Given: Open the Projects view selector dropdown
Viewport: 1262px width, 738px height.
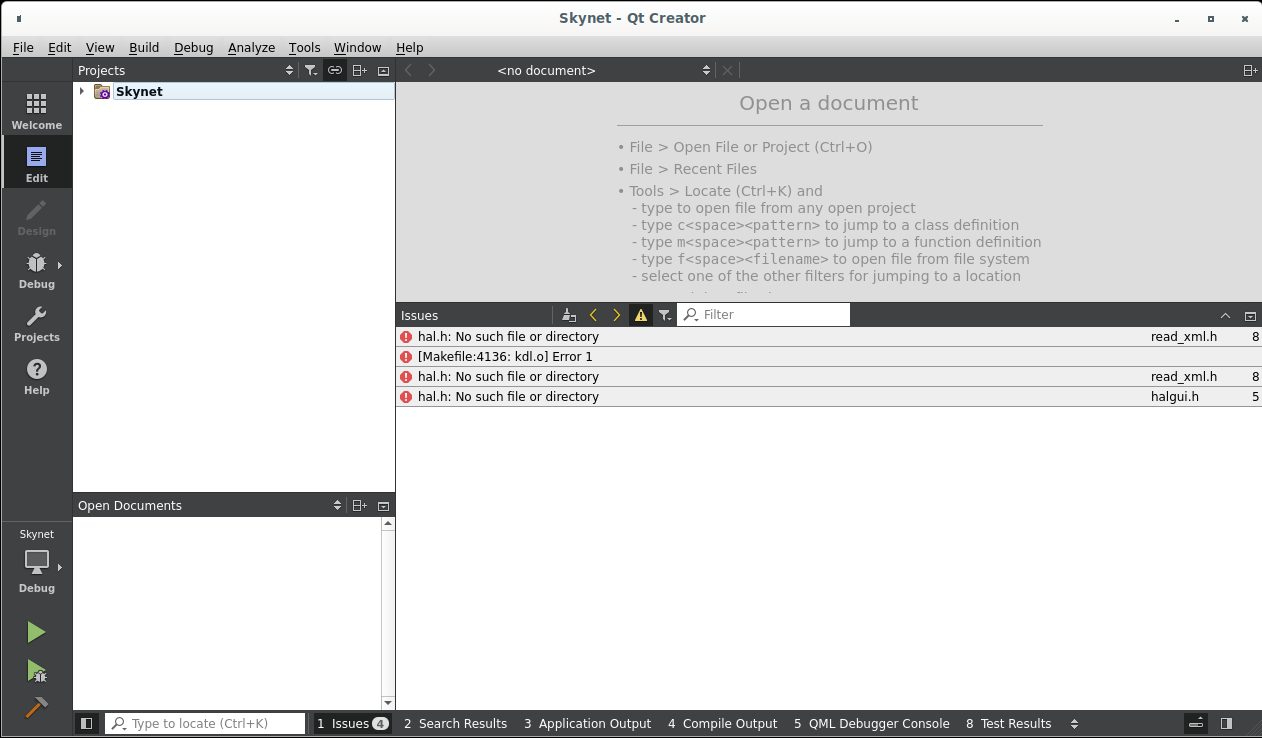Looking at the screenshot, I should click(187, 70).
